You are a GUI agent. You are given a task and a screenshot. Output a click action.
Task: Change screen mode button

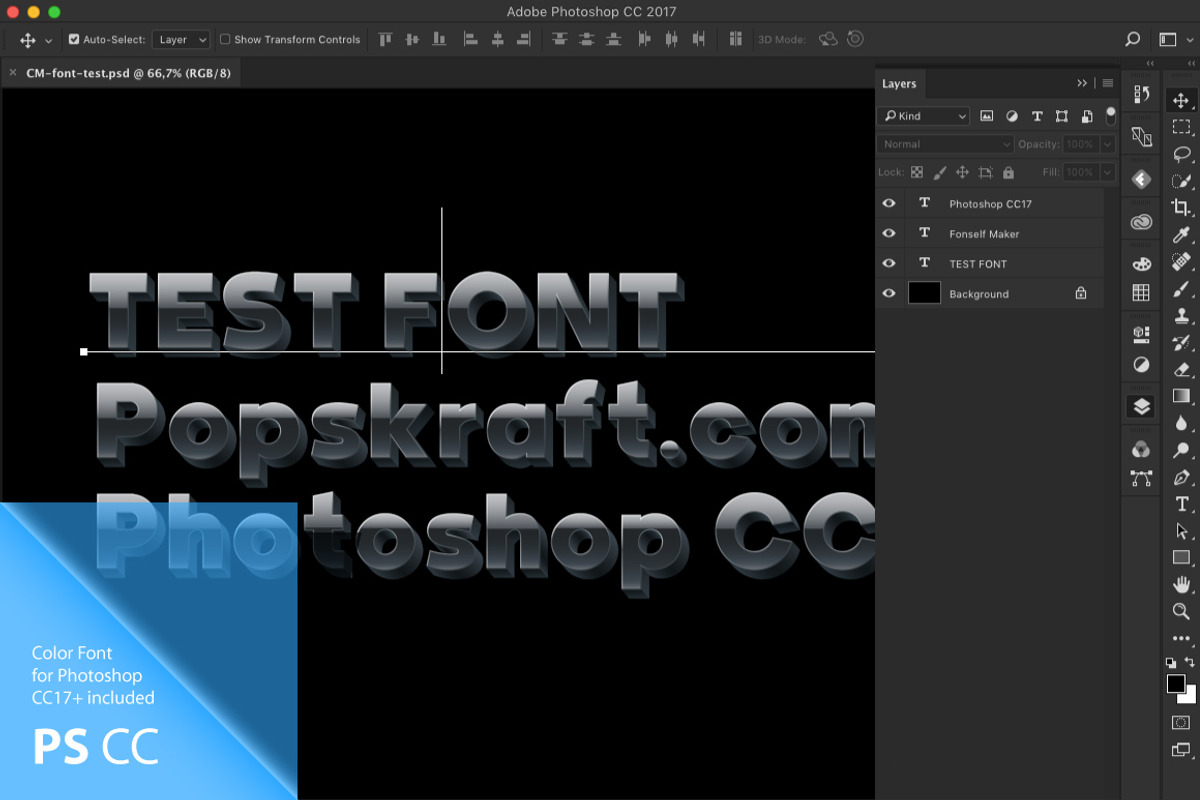pos(1181,750)
